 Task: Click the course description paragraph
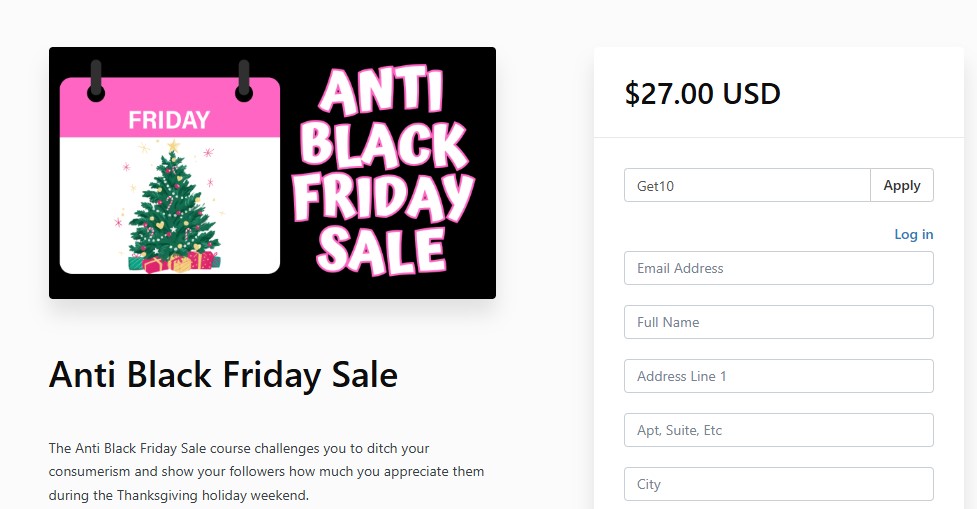coord(266,471)
